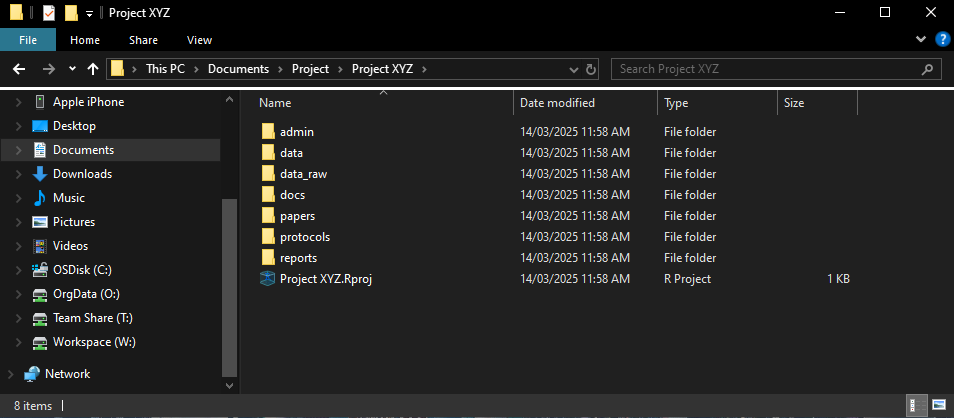The height and width of the screenshot is (418, 954).
Task: Open the Explorer Help question mark
Action: click(x=941, y=40)
